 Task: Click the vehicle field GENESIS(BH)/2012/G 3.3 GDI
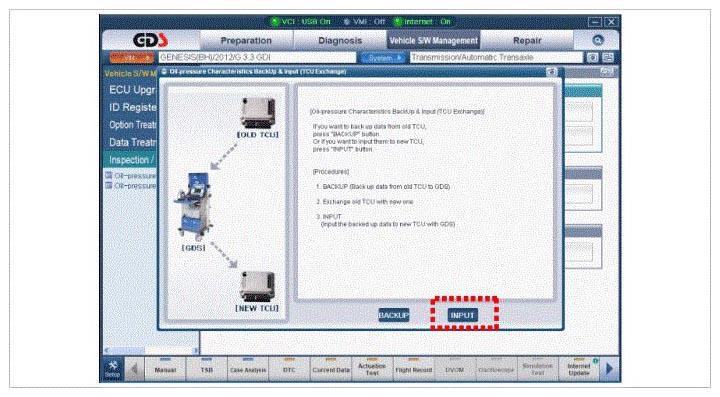tap(257, 57)
